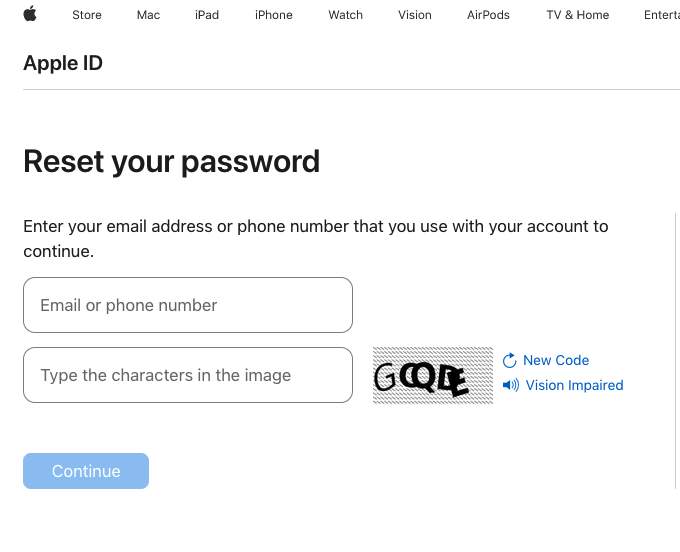Click the Apple ID heading link

63,64
